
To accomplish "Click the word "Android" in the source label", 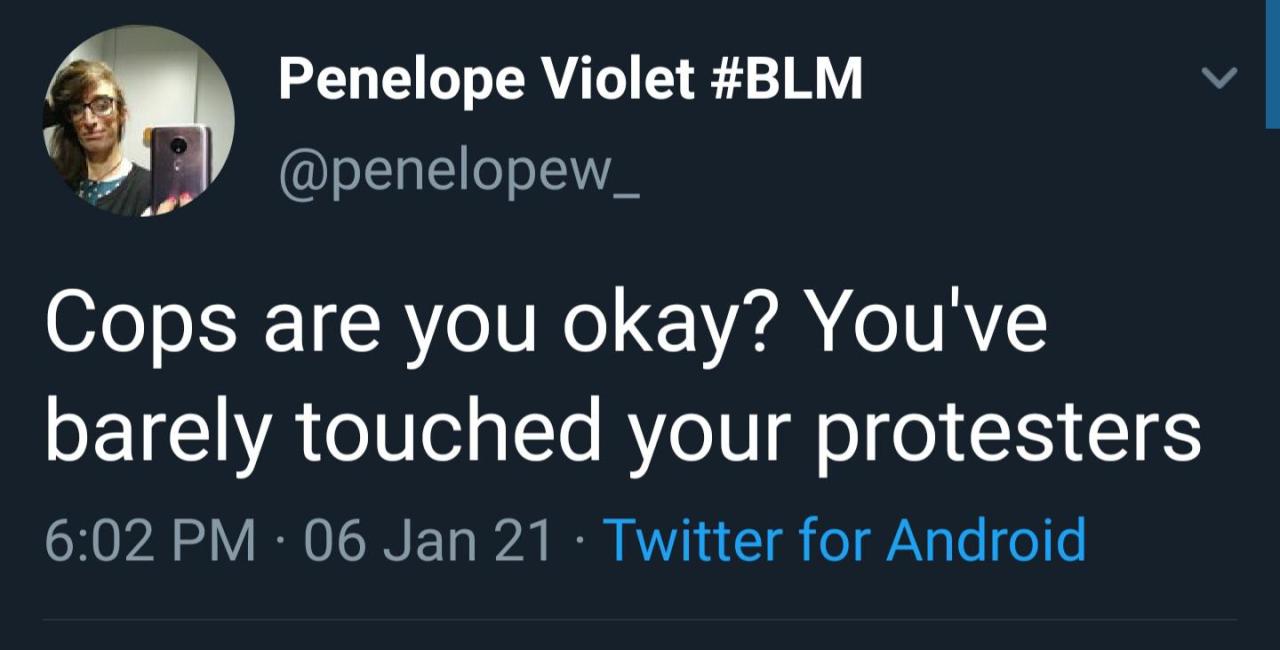I will pyautogui.click(x=985, y=540).
